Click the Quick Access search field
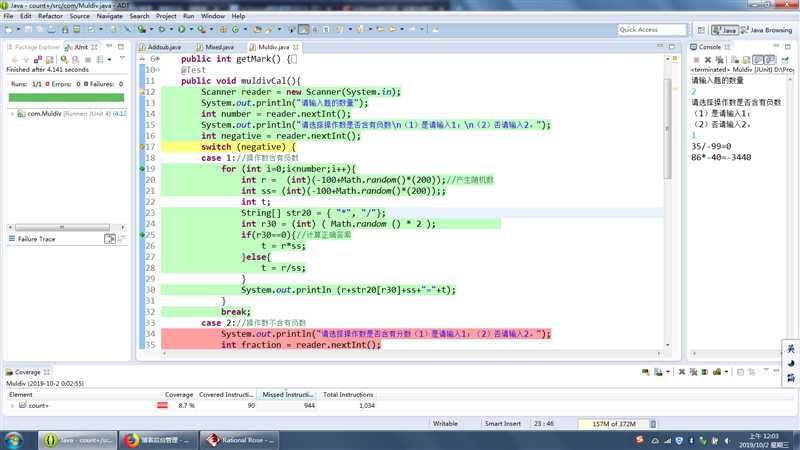The height and width of the screenshot is (450, 800). tap(652, 30)
